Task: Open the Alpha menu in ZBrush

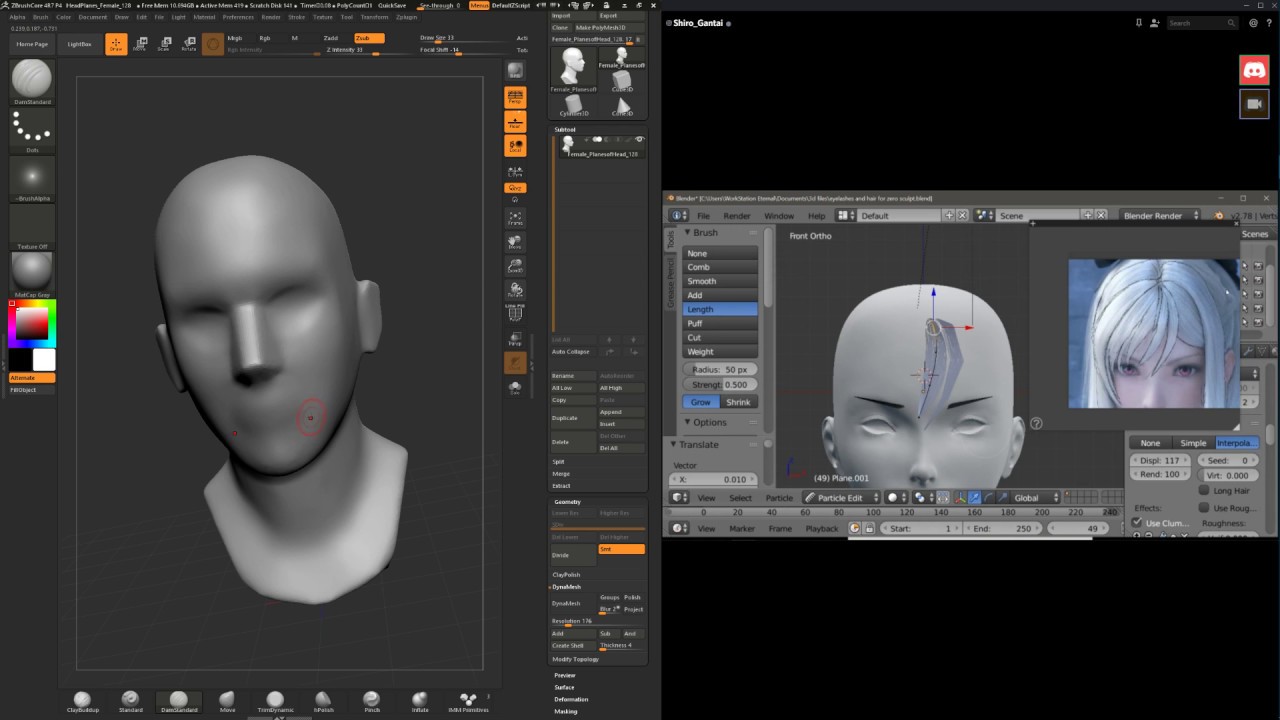Action: tap(17, 17)
